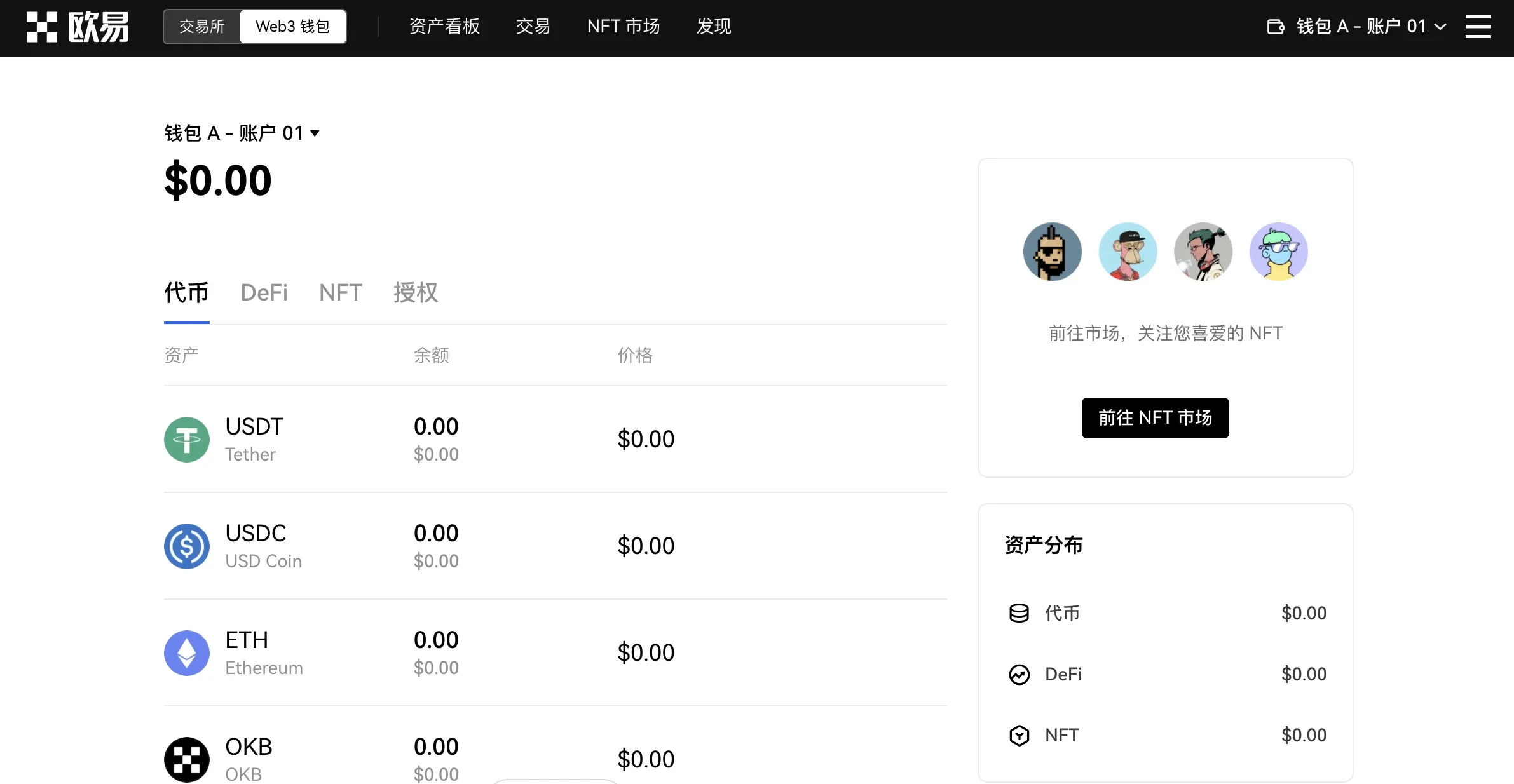Click the Ethereum ETH icon

[186, 652]
